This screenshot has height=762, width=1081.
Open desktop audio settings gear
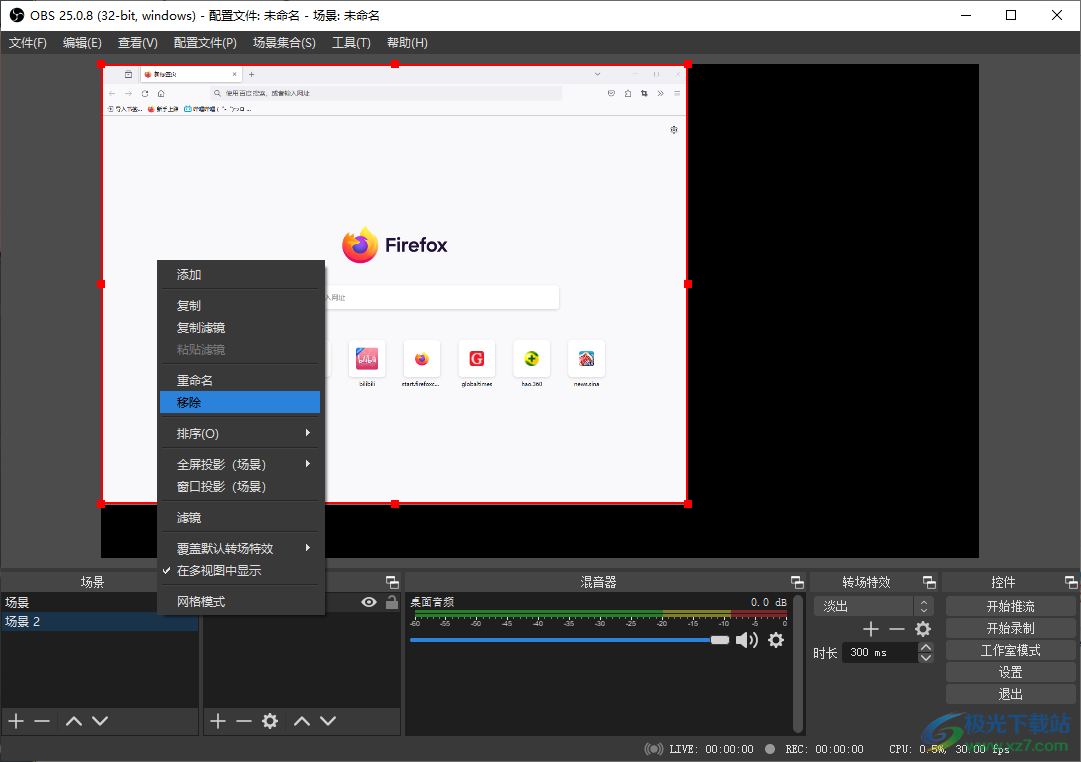pos(776,640)
